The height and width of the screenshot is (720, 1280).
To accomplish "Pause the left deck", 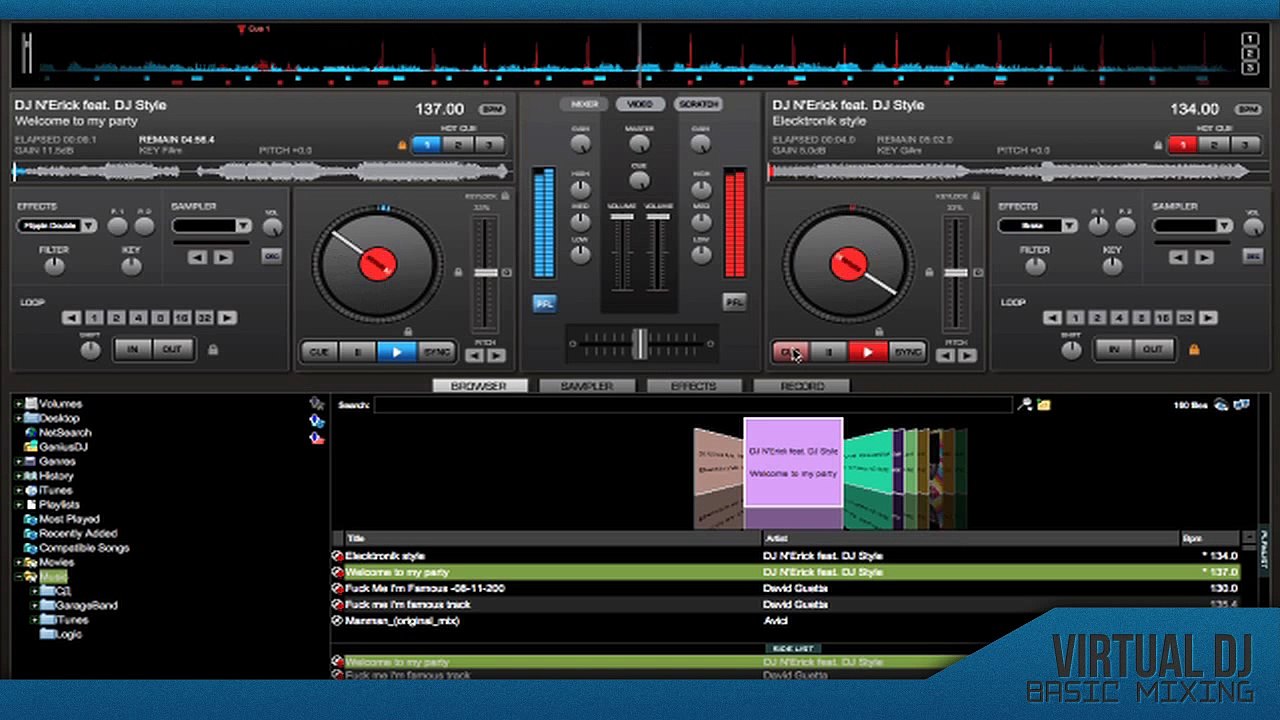I will 358,352.
